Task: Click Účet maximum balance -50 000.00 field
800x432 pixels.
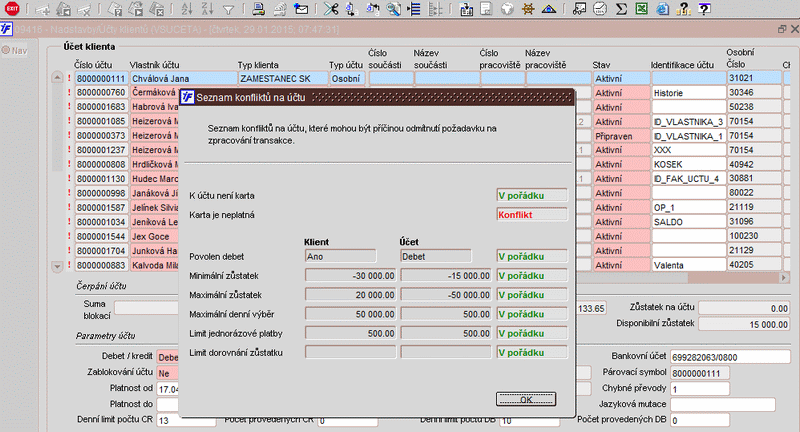Action: pyautogui.click(x=446, y=295)
